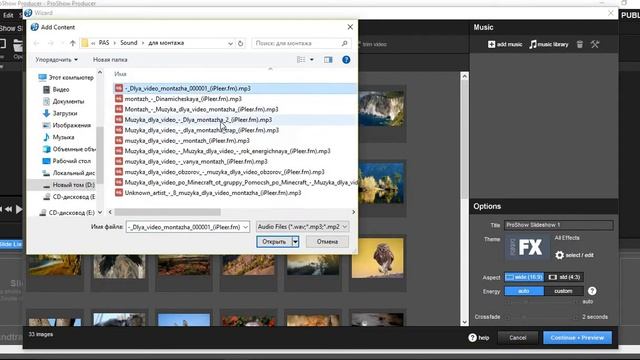Click Continue + Preview button
Screen dimensions: 640x360
577,338
